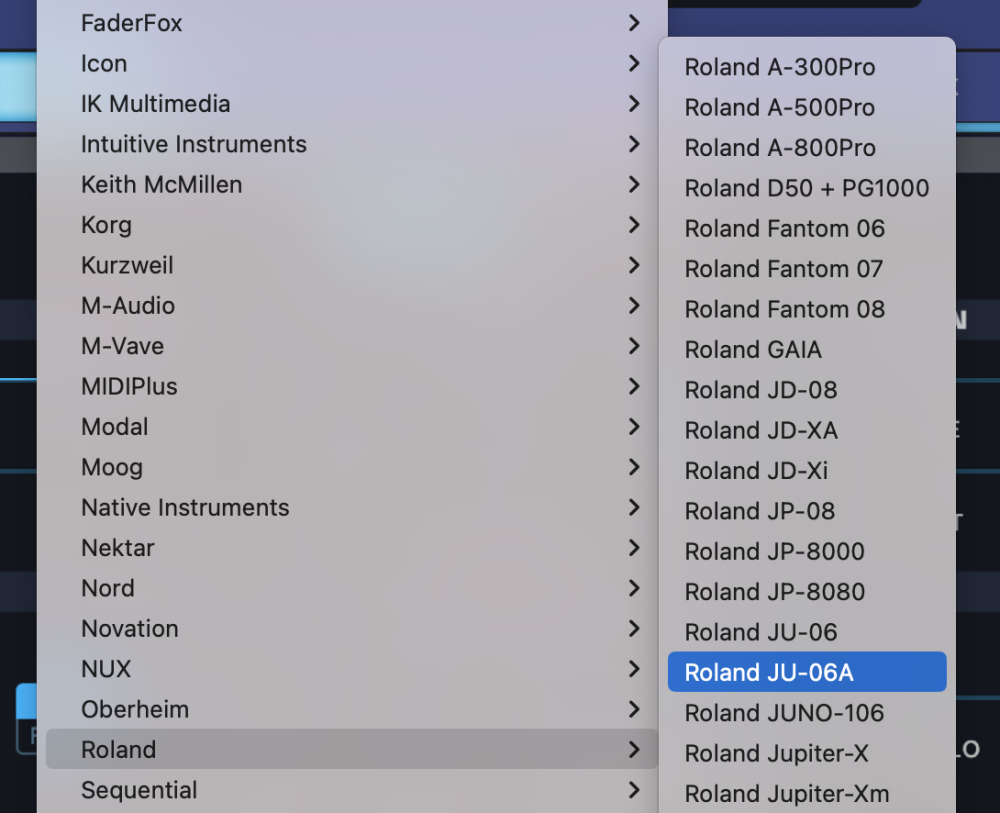Select Roland JU-06A from the submenu
The height and width of the screenshot is (813, 1000).
tap(769, 672)
